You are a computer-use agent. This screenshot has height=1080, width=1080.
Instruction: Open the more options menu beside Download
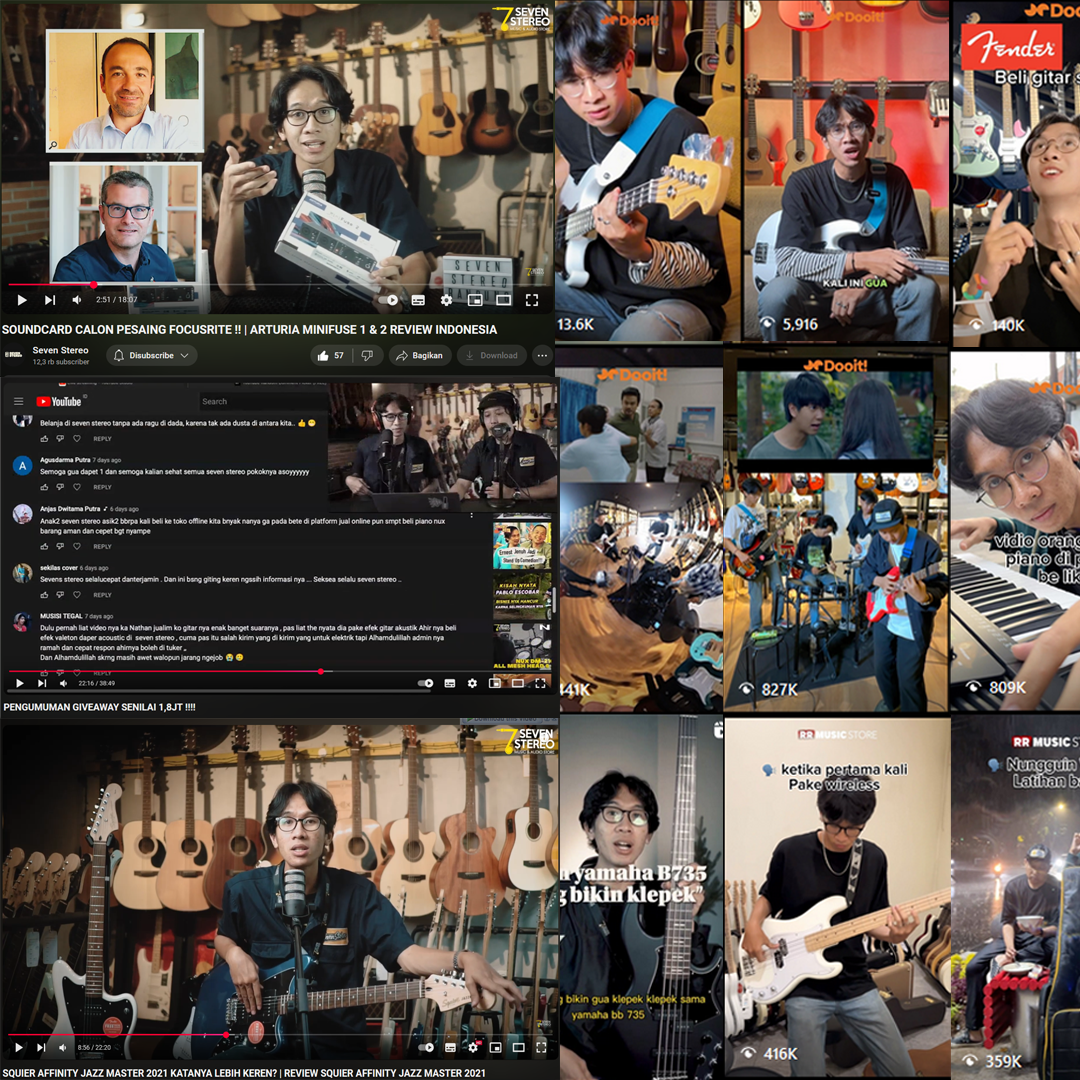541,355
